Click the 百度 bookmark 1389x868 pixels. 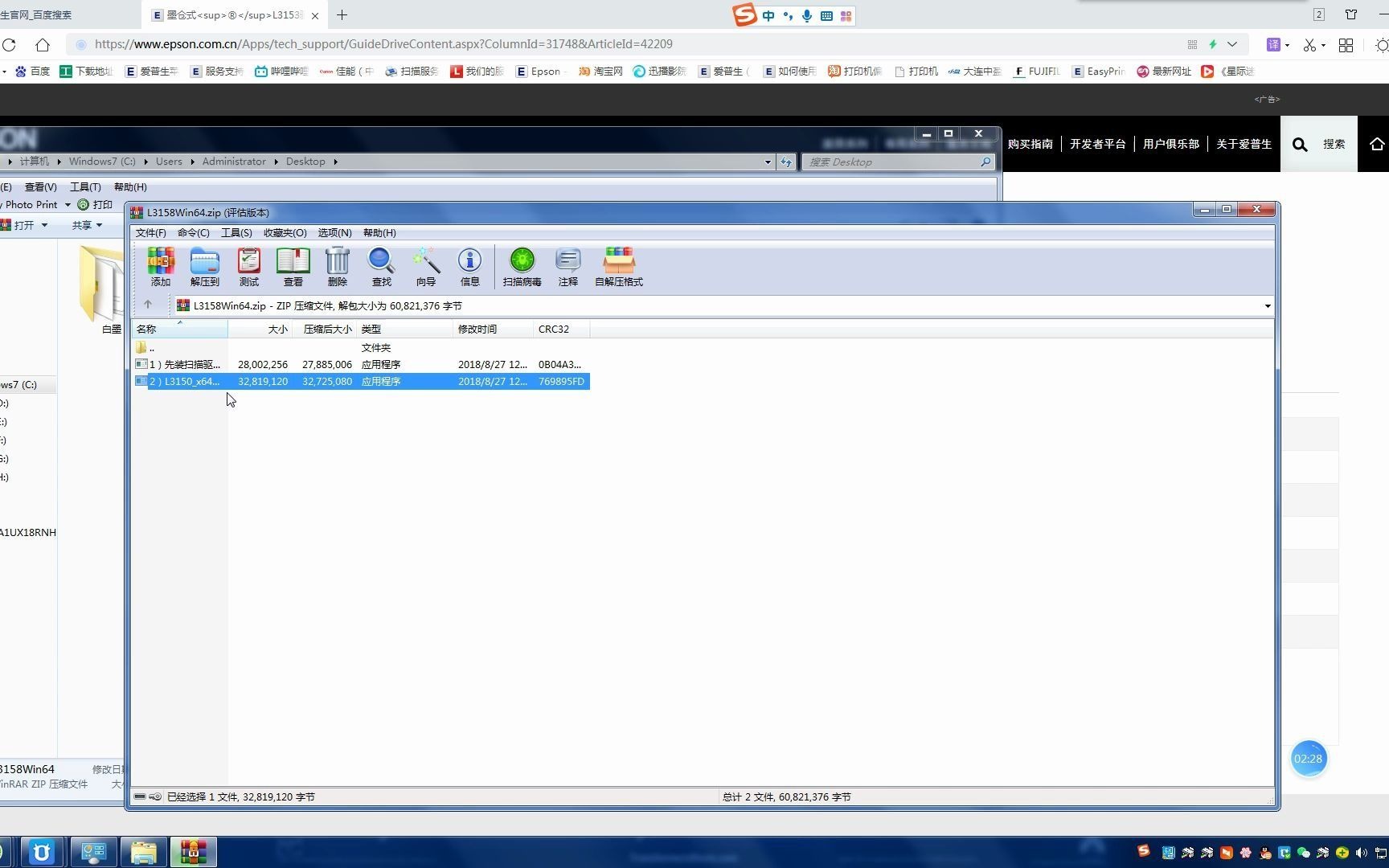(x=33, y=72)
